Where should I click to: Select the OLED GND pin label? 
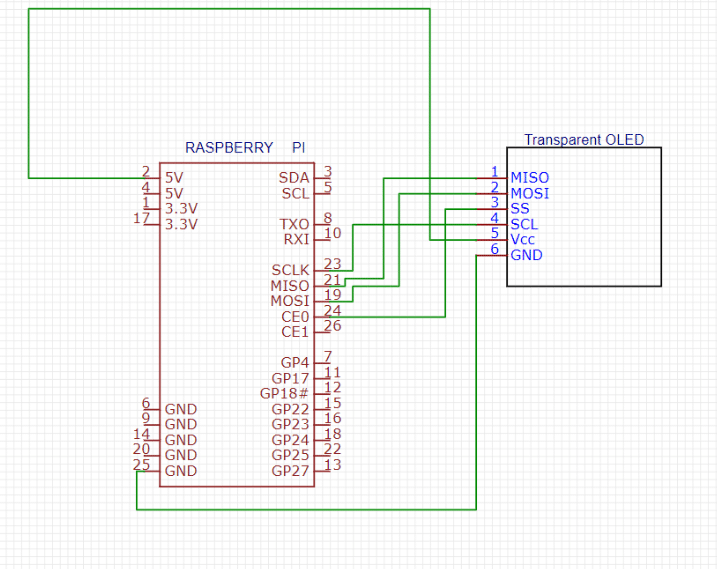pyautogui.click(x=526, y=255)
